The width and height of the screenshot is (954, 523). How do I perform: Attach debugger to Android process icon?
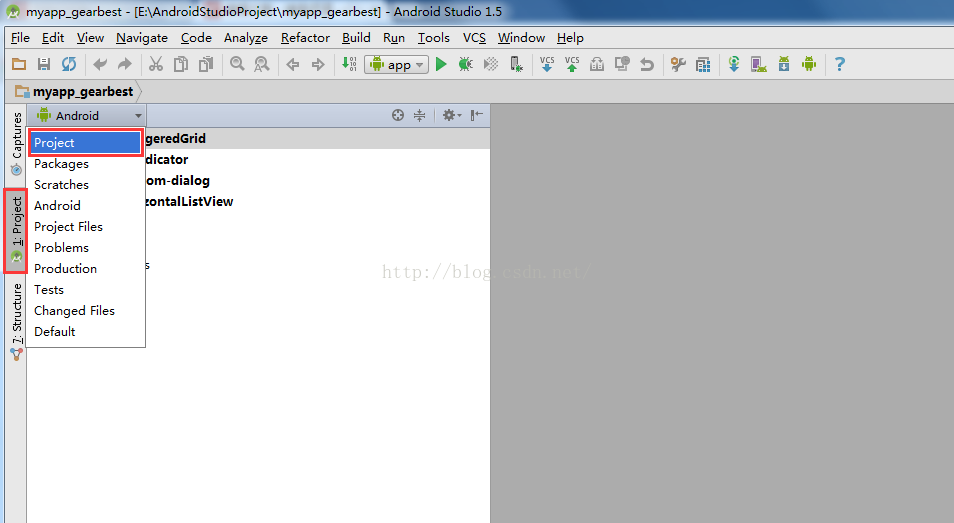coord(516,64)
